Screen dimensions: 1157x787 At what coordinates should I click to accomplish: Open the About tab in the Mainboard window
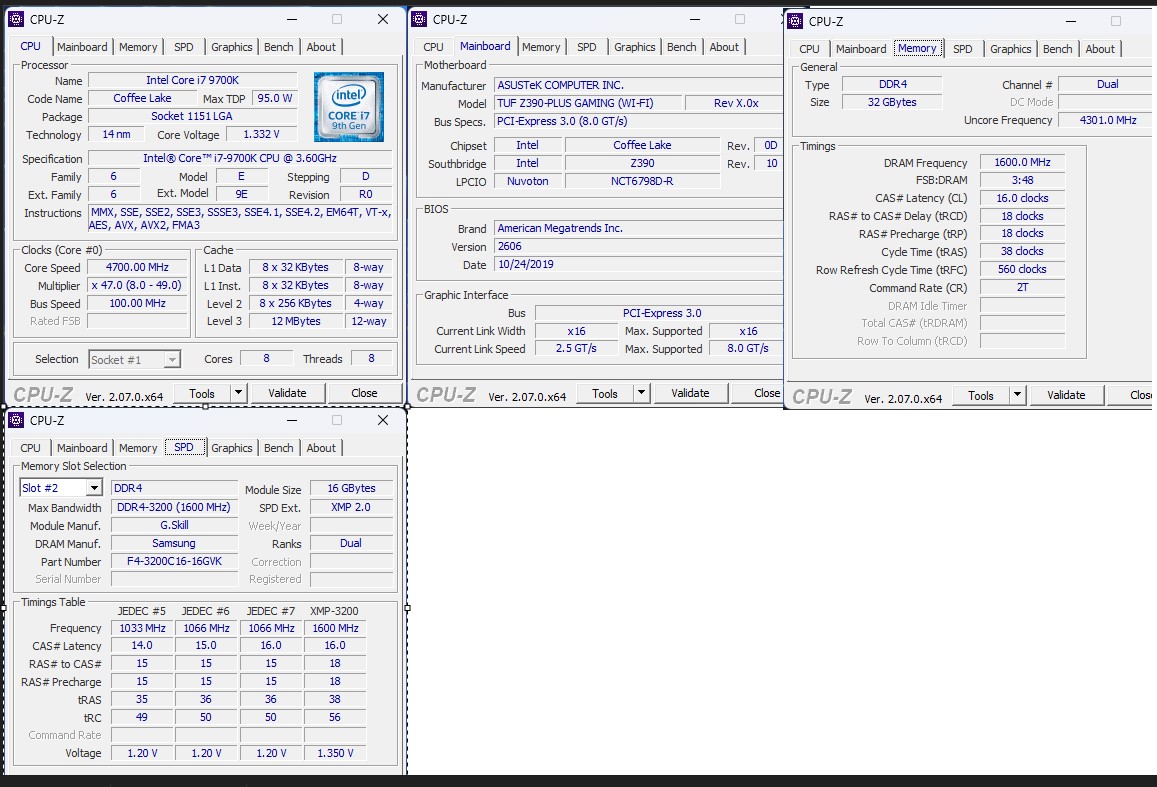724,46
